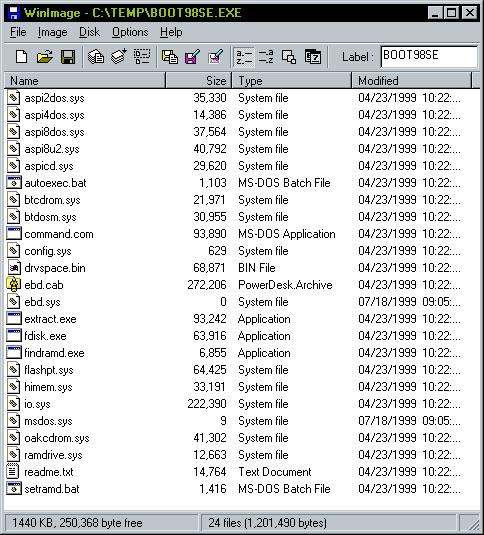Select file name ebd.sys
This screenshot has height=535, width=484.
[42, 302]
